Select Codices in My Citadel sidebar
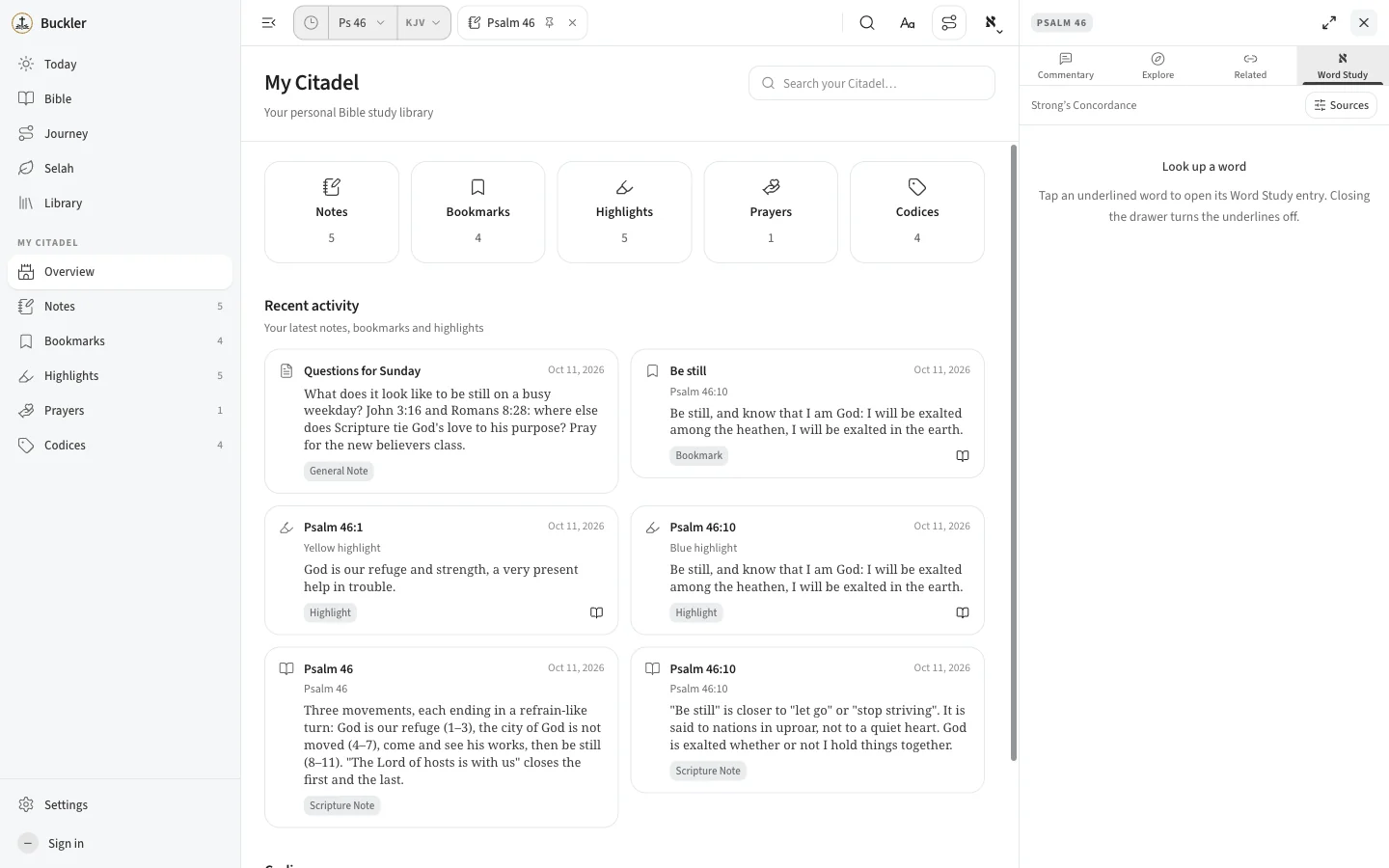Image resolution: width=1389 pixels, height=868 pixels. 120,446
